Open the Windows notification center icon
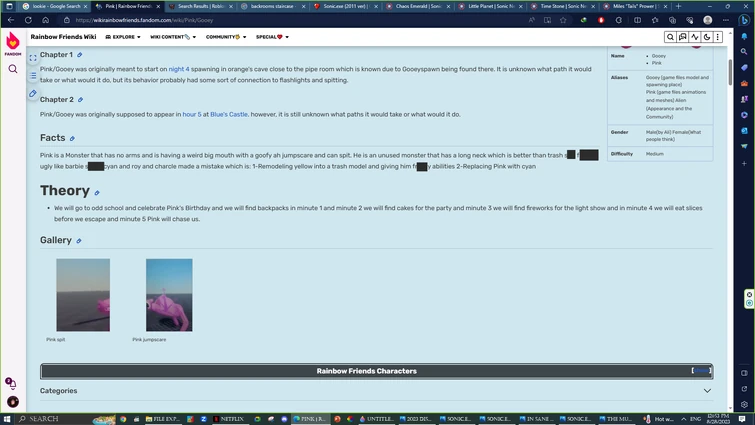This screenshot has height=425, width=755. click(742, 419)
